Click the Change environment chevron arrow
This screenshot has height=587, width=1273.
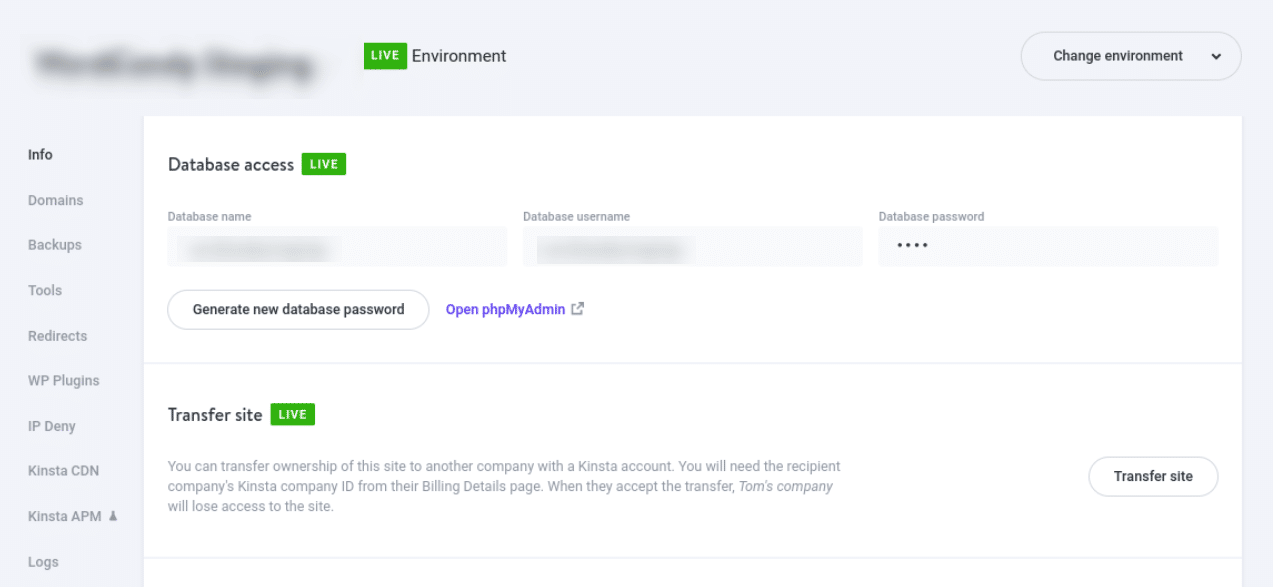point(1216,57)
